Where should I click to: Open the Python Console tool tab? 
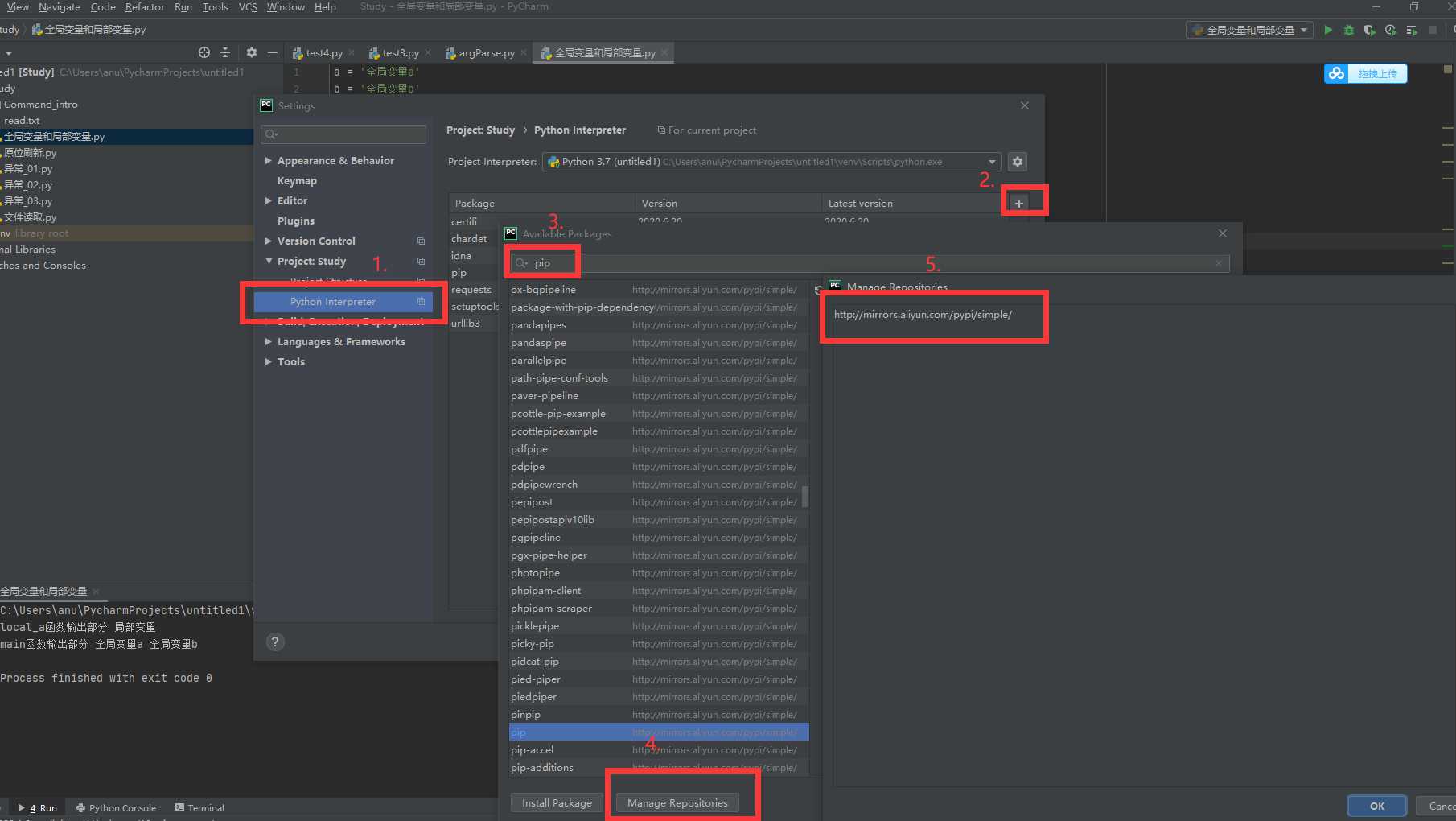coord(116,807)
